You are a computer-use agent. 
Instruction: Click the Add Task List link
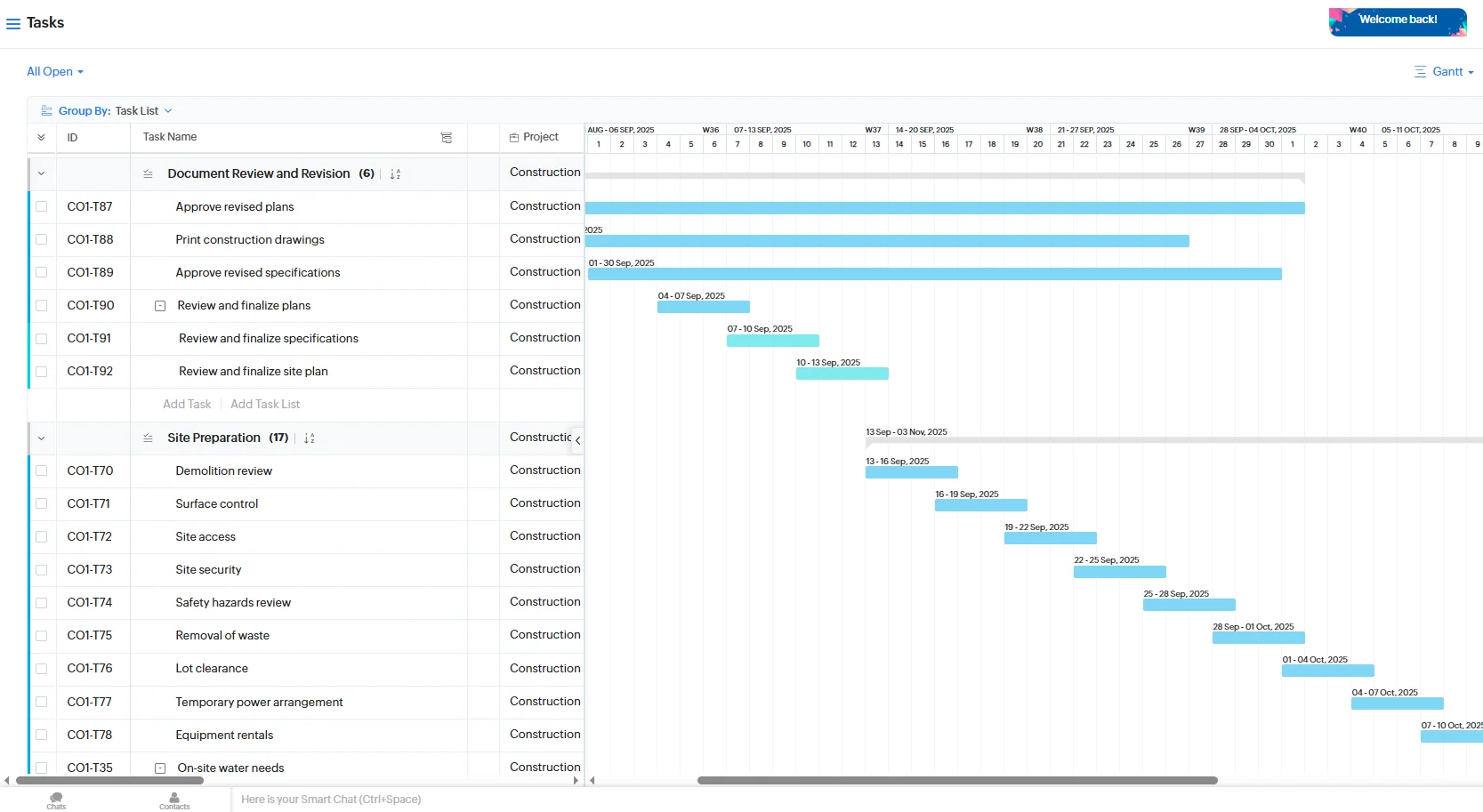[264, 404]
